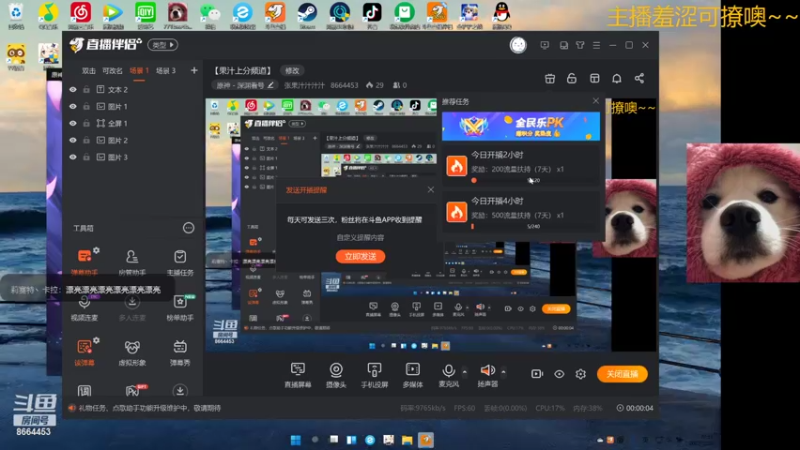Click the layout panel icon above preview
This screenshot has height=450, width=800.
tap(594, 78)
